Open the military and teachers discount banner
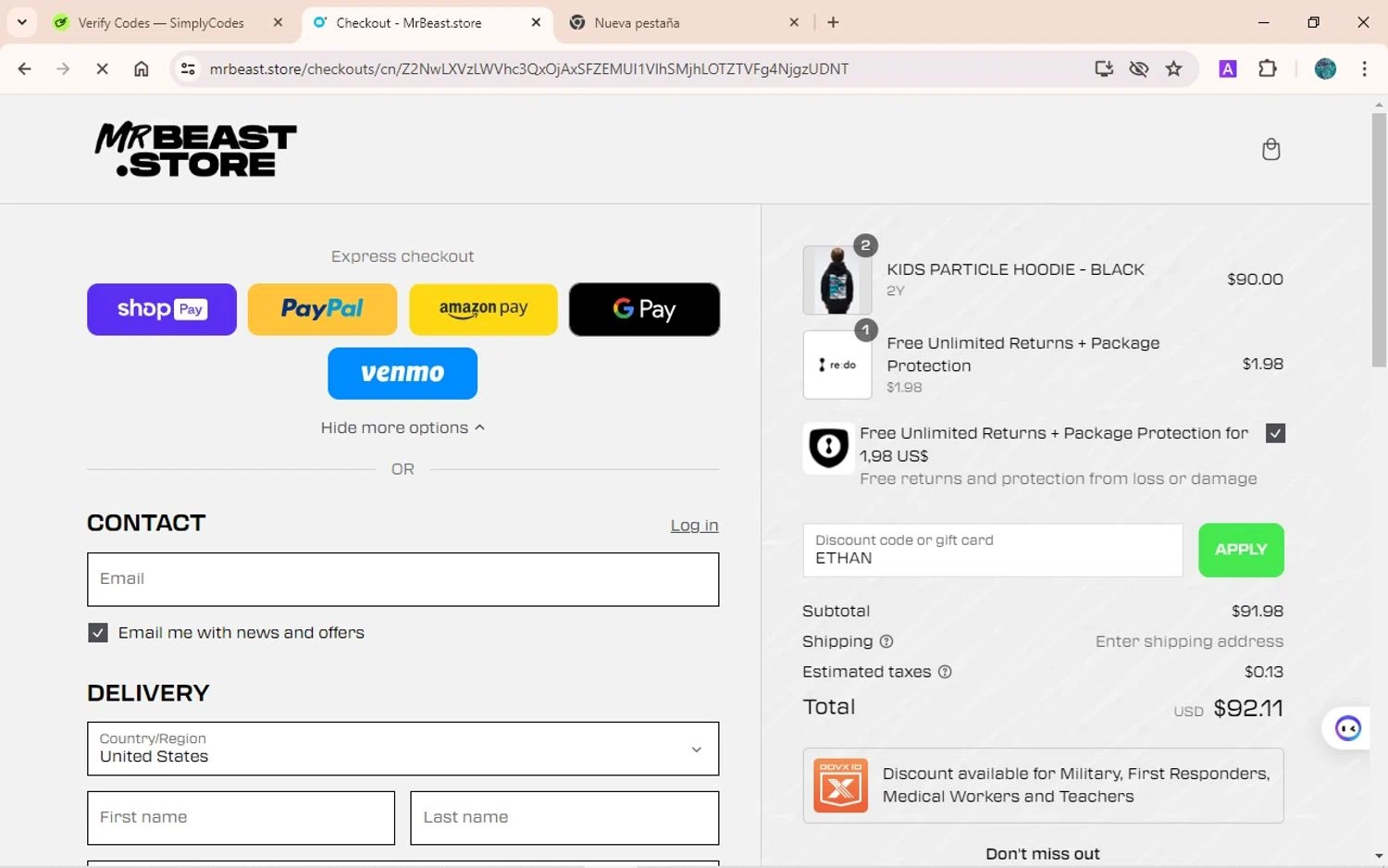This screenshot has height=868, width=1388. (x=1043, y=786)
